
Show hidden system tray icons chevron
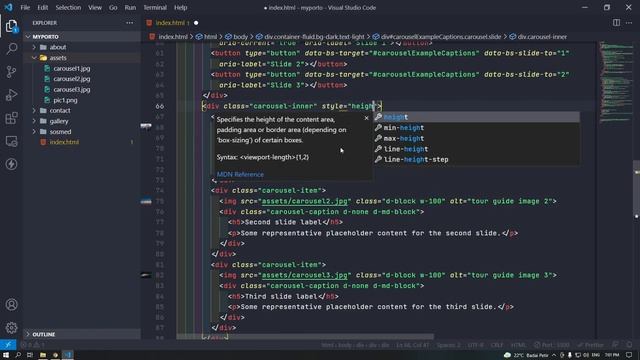[554, 355]
